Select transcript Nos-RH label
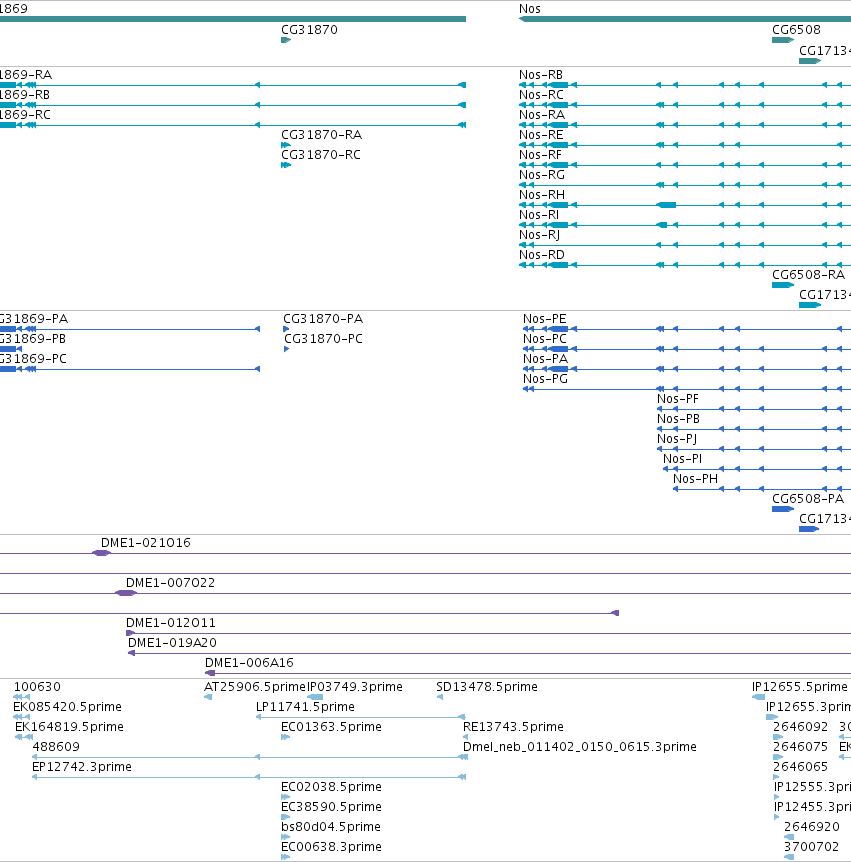Viewport: 851px width, 862px height. 541,195
